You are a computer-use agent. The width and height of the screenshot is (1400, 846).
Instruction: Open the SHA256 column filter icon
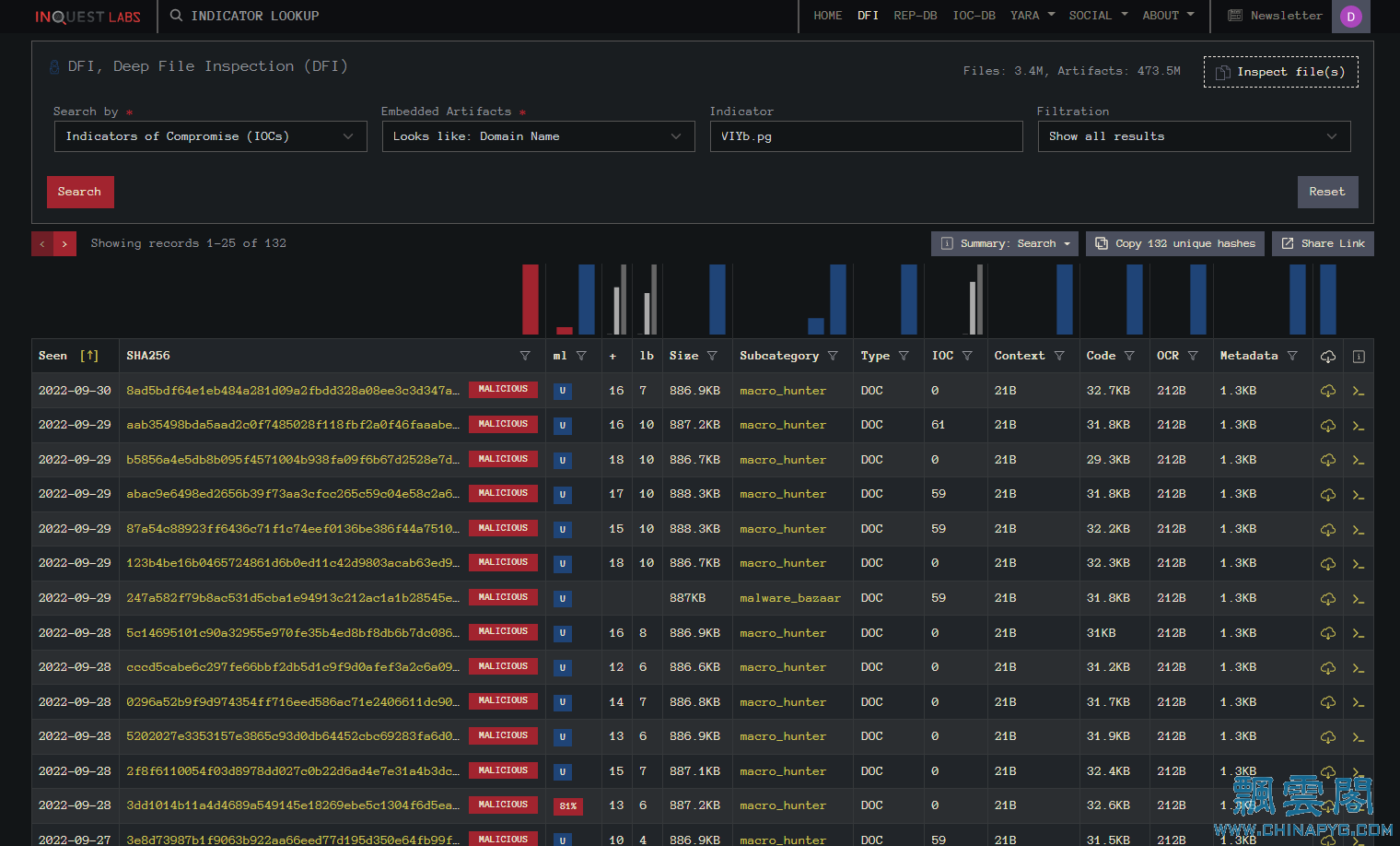coord(525,356)
